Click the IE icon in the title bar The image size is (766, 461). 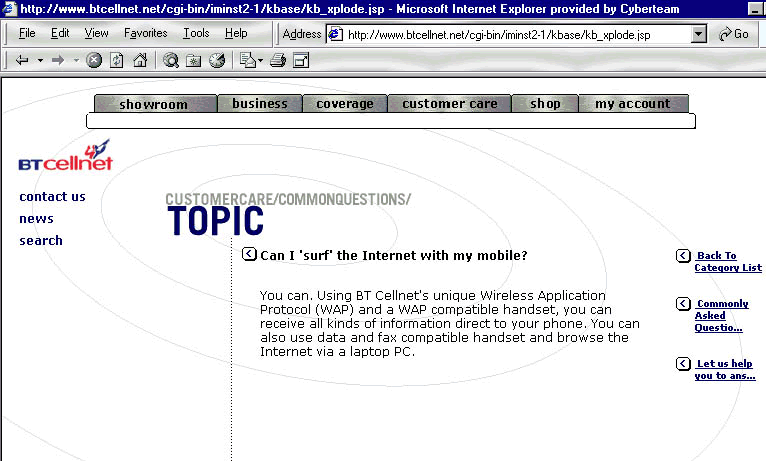pos(10,8)
